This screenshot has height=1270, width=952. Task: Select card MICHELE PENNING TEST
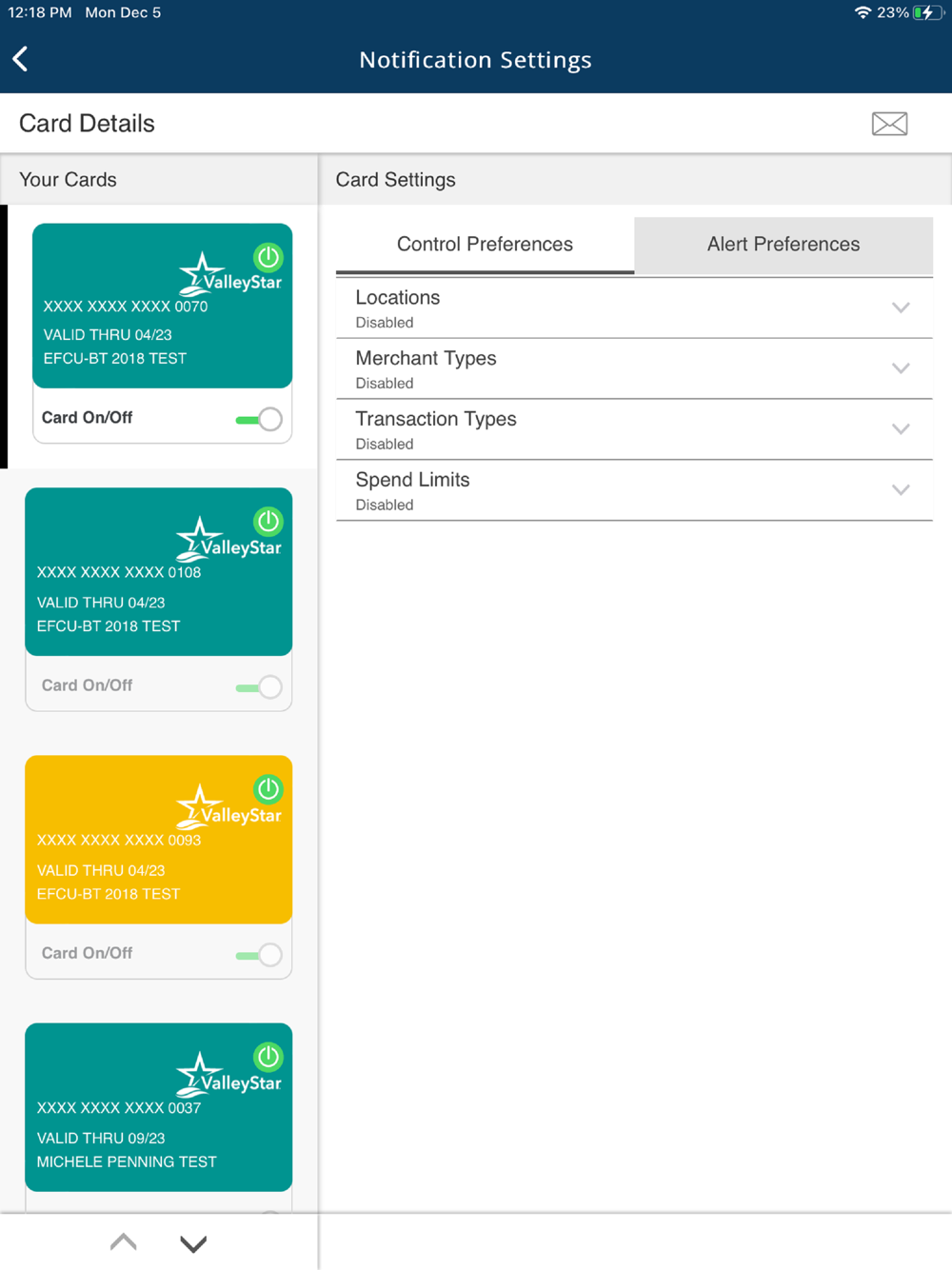pos(158,1106)
